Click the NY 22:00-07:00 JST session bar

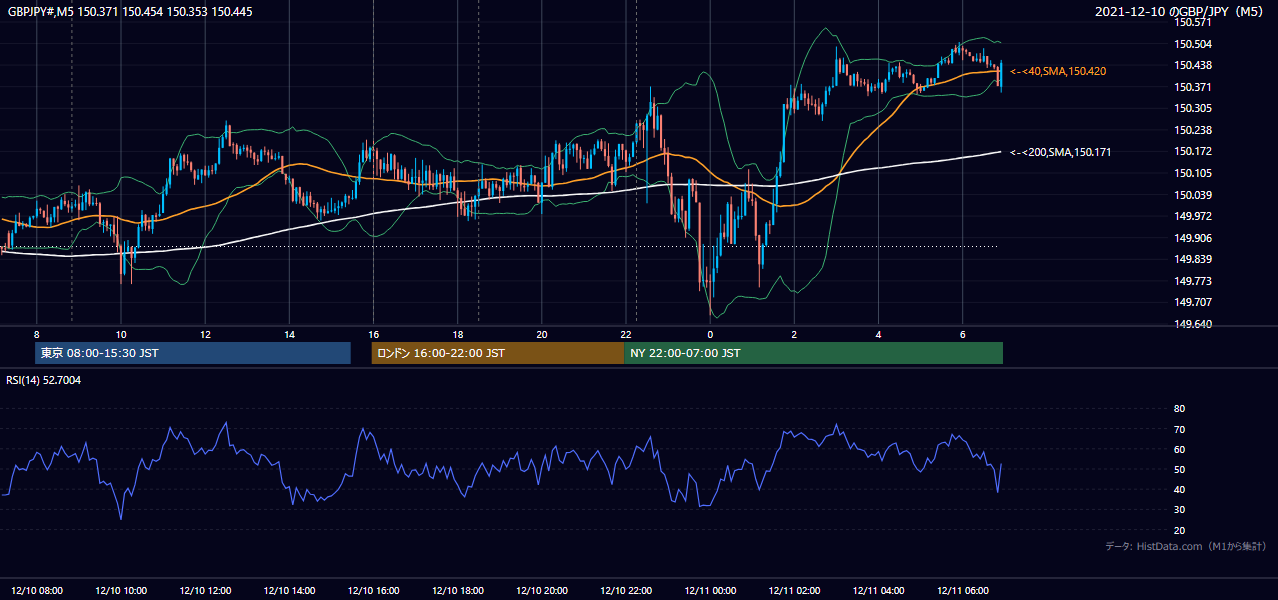pyautogui.click(x=813, y=353)
